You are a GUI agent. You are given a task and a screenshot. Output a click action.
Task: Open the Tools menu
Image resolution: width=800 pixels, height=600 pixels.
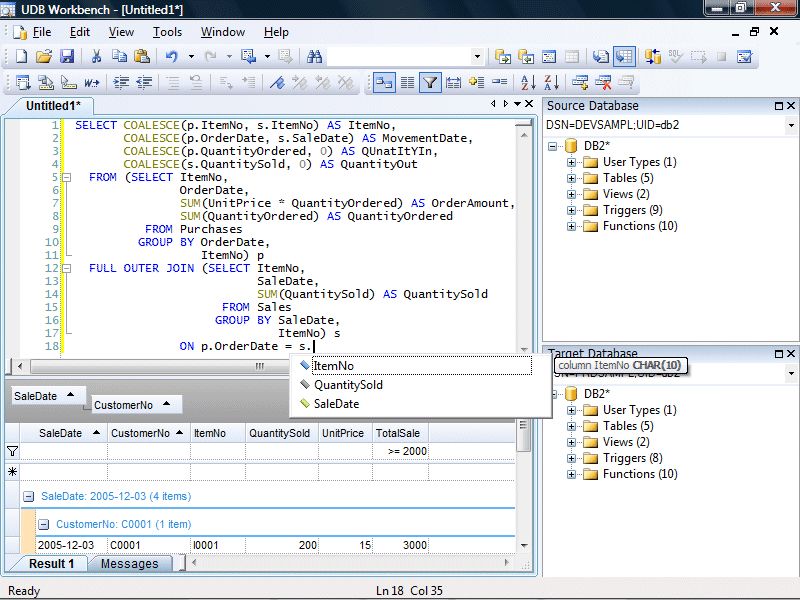(x=167, y=32)
